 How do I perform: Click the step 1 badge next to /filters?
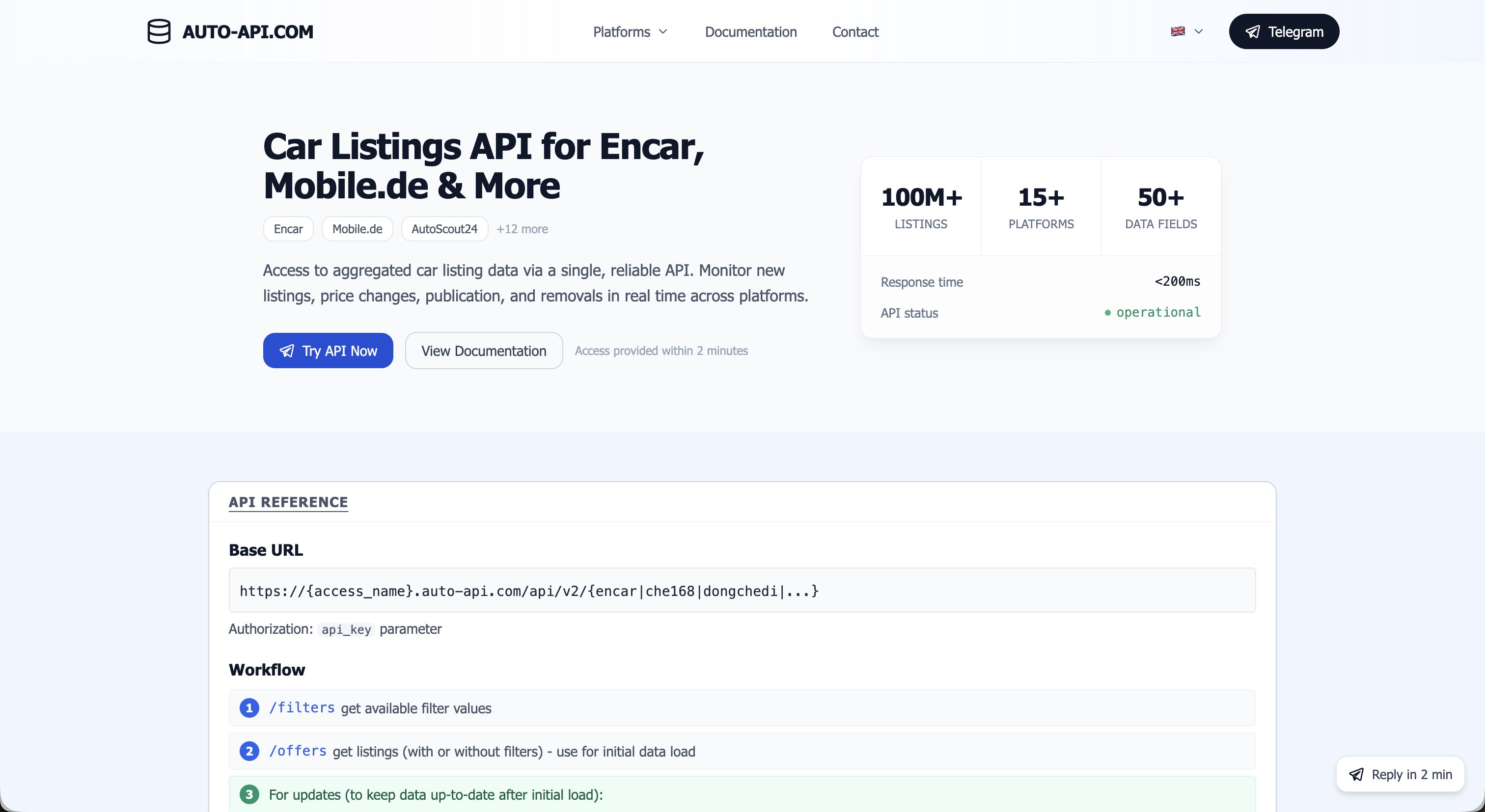pyautogui.click(x=248, y=708)
